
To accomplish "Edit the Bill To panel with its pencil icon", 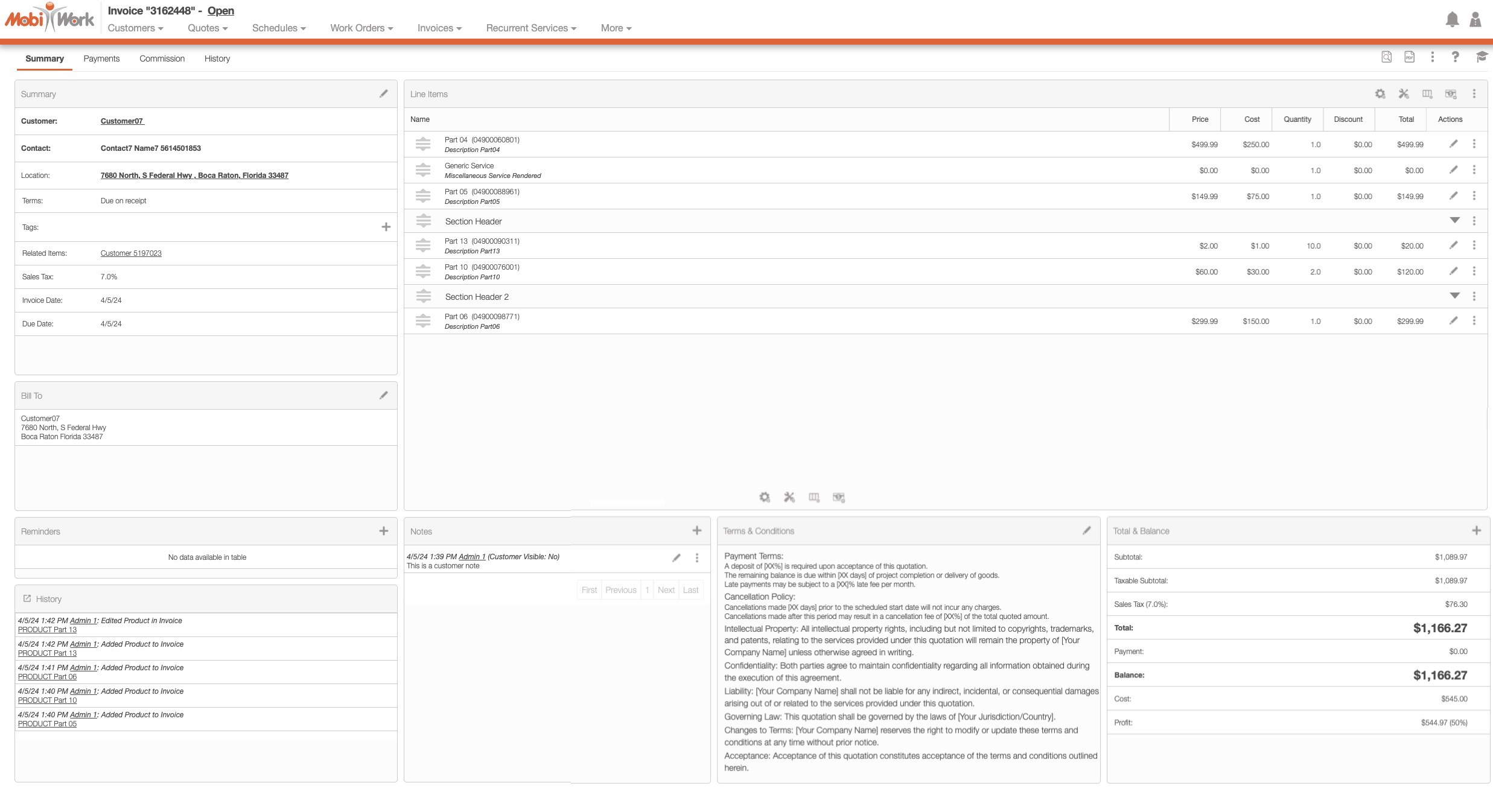I will 383,395.
